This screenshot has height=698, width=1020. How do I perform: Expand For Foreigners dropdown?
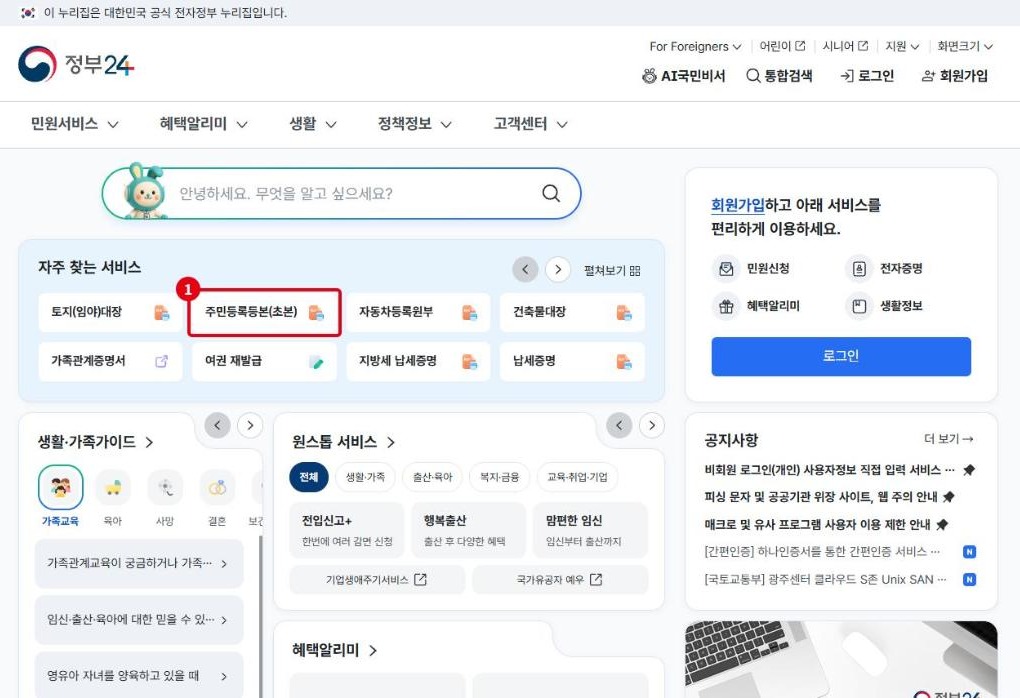coord(695,46)
